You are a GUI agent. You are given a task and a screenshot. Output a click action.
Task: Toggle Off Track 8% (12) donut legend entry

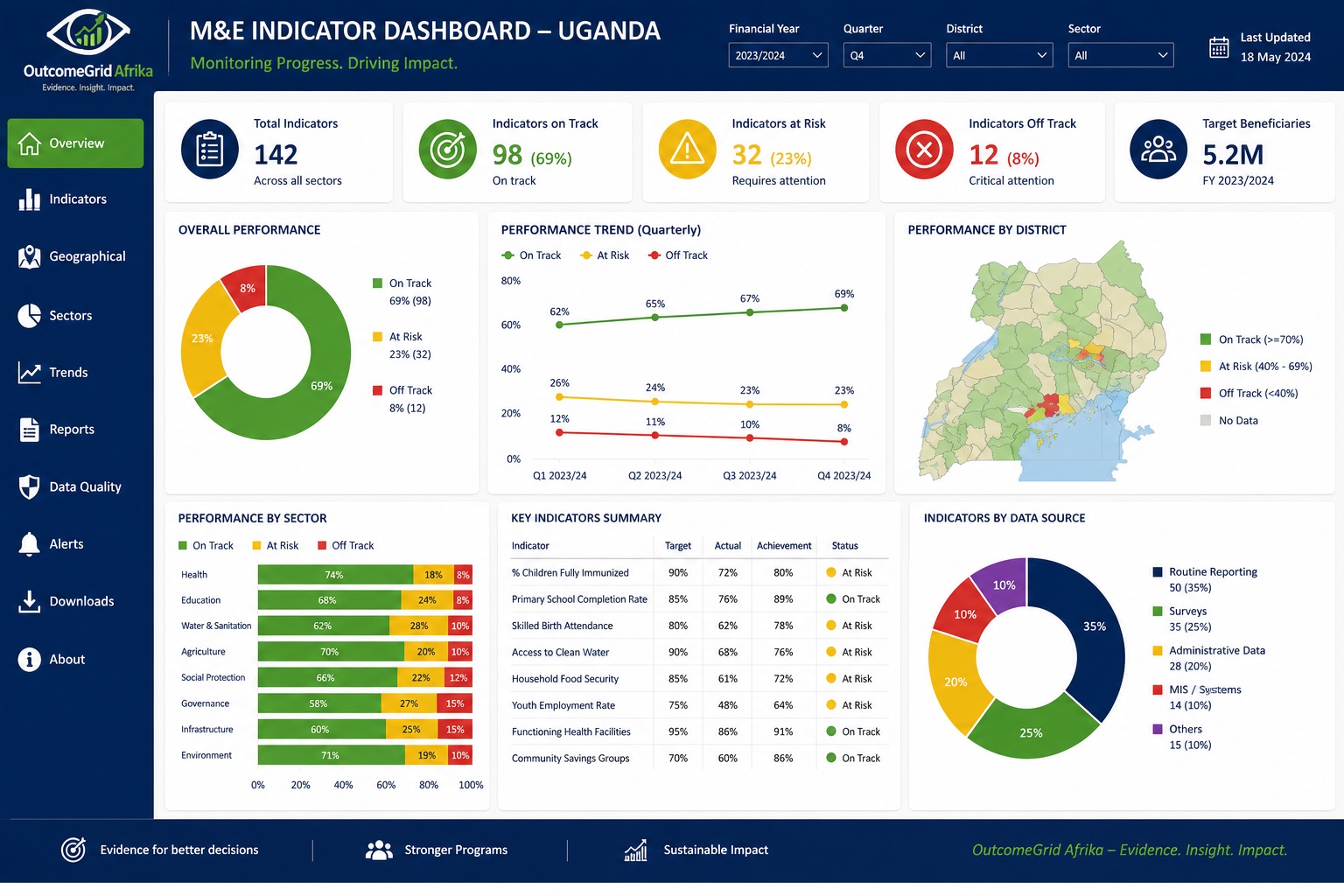pos(402,399)
